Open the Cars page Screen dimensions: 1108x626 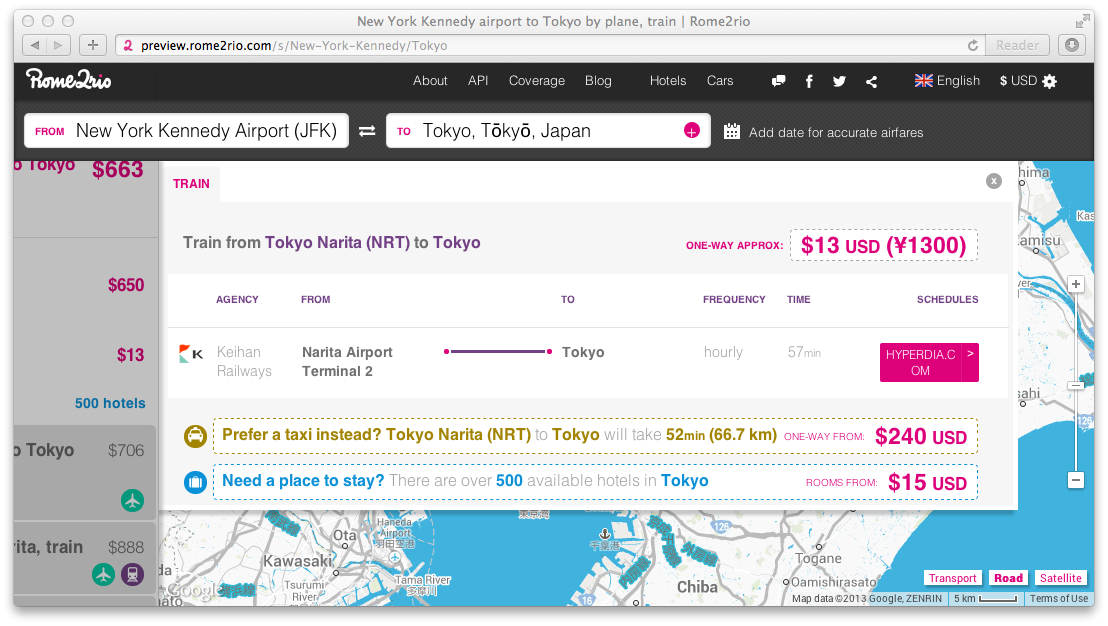720,81
